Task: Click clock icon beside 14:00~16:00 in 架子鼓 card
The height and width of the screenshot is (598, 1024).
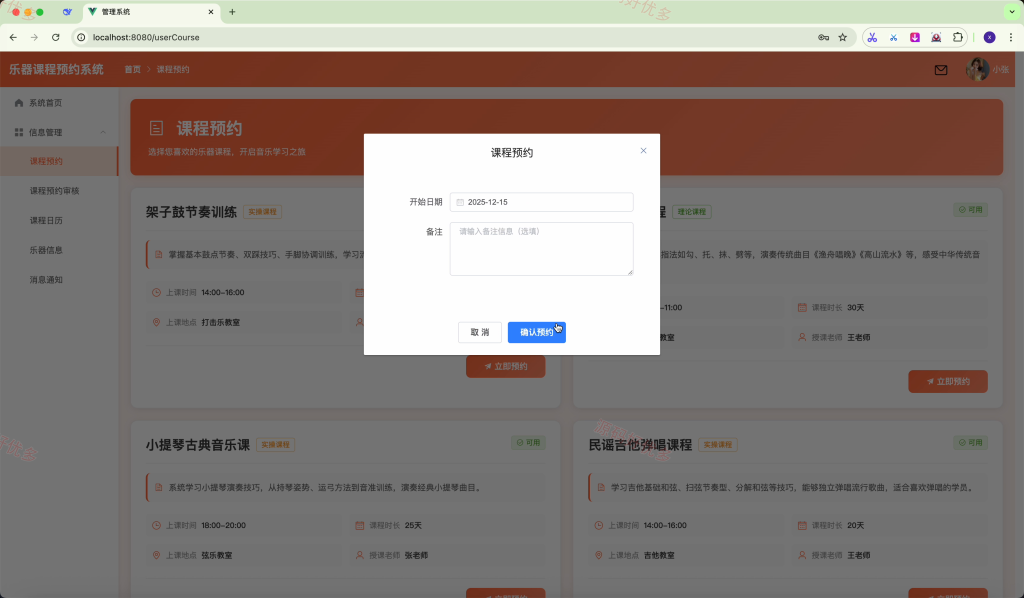Action: (x=156, y=292)
